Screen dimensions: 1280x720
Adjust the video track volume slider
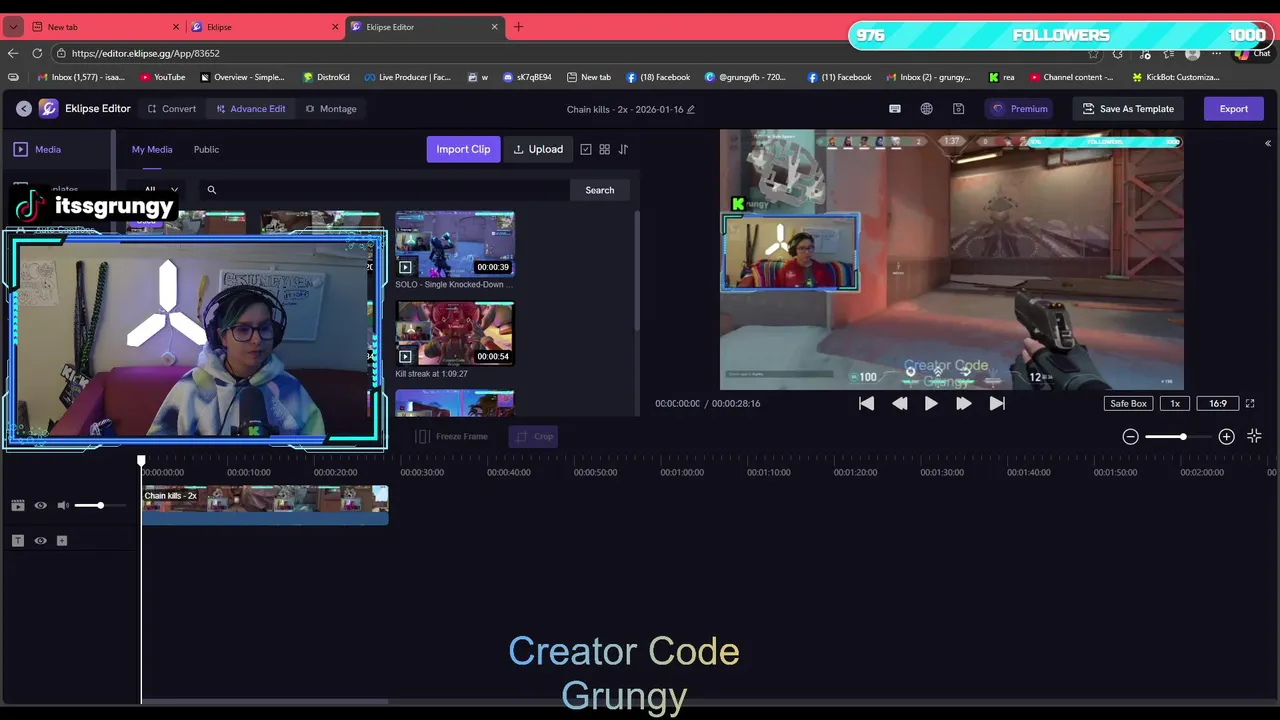(100, 505)
